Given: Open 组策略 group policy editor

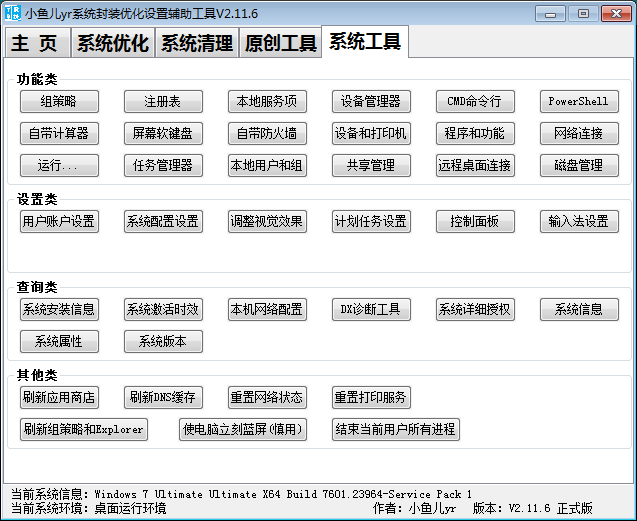Looking at the screenshot, I should click(59, 102).
